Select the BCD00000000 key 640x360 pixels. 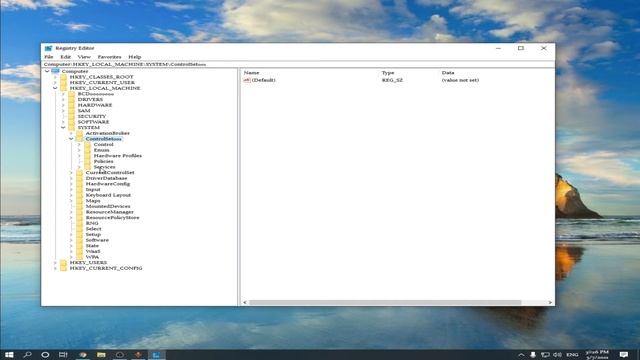tap(96, 94)
